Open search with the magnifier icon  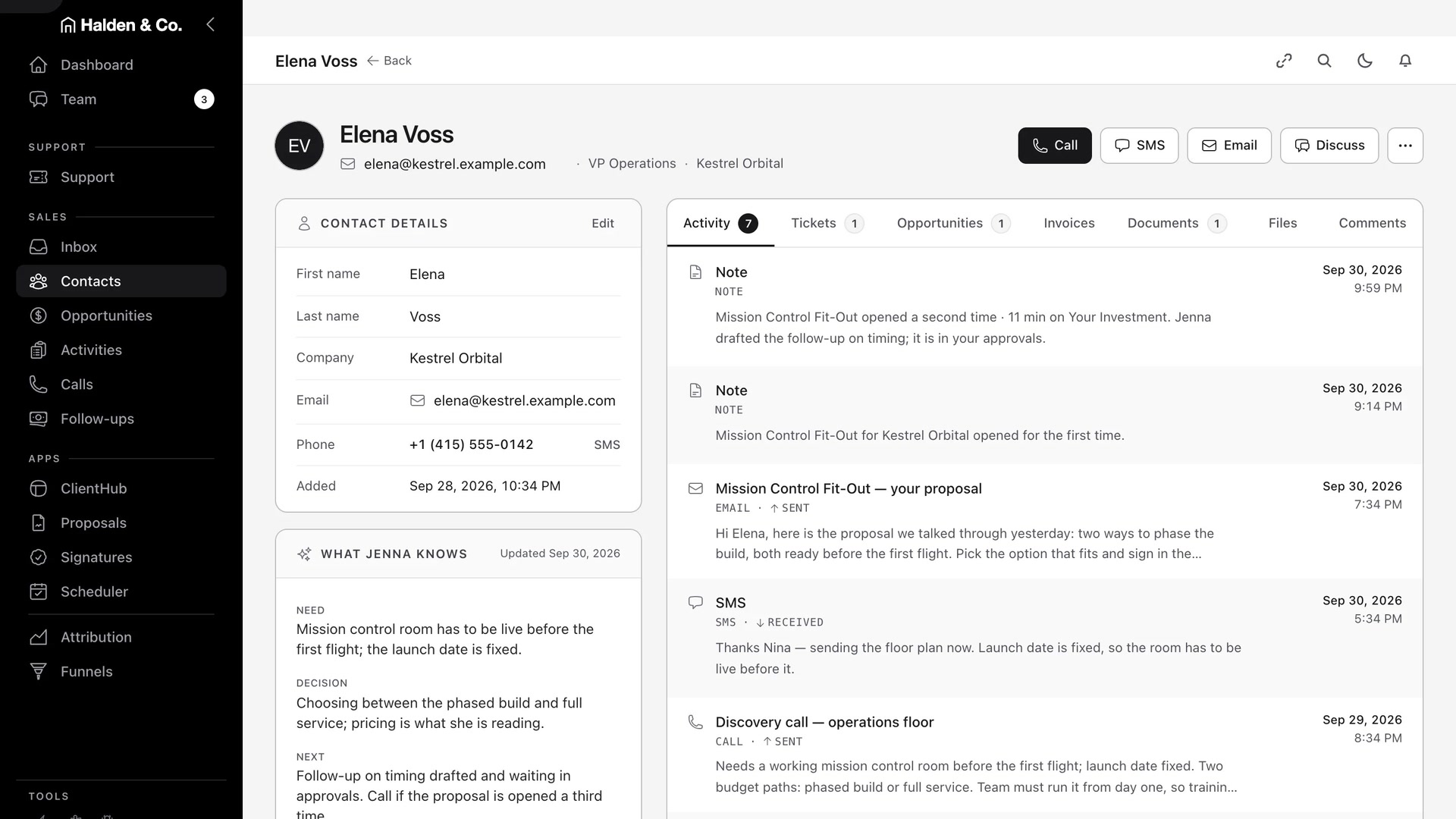1324,61
